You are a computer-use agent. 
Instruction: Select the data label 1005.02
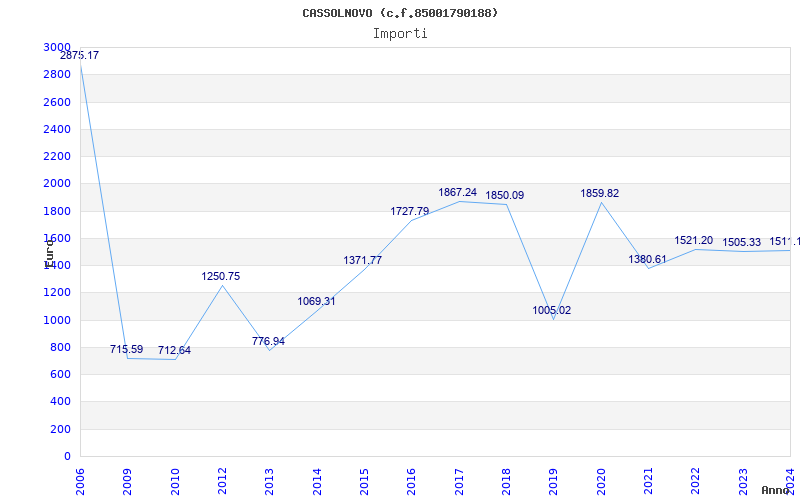click(552, 311)
